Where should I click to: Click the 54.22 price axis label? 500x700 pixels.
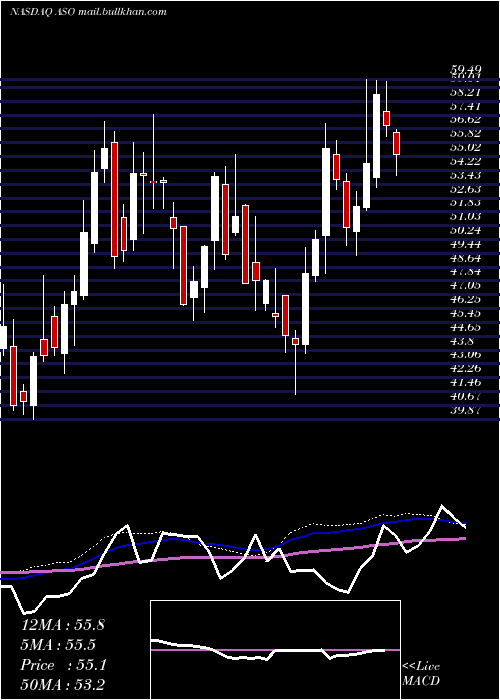pos(466,161)
